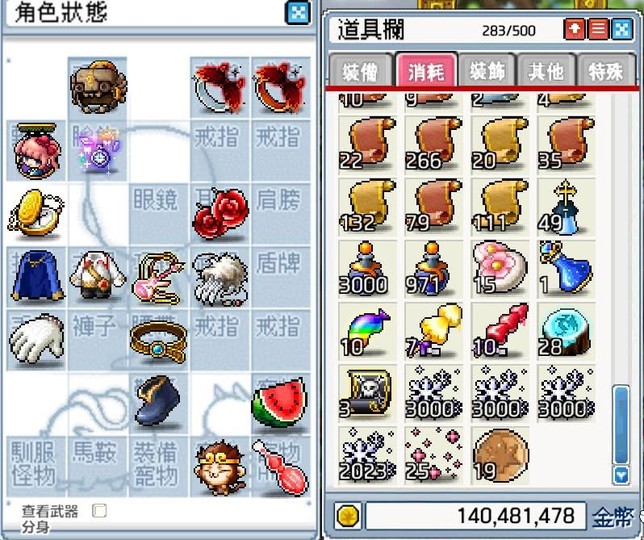Image resolution: width=644 pixels, height=540 pixels.
Task: Click the holy water bottle with 49
Action: 566,207
